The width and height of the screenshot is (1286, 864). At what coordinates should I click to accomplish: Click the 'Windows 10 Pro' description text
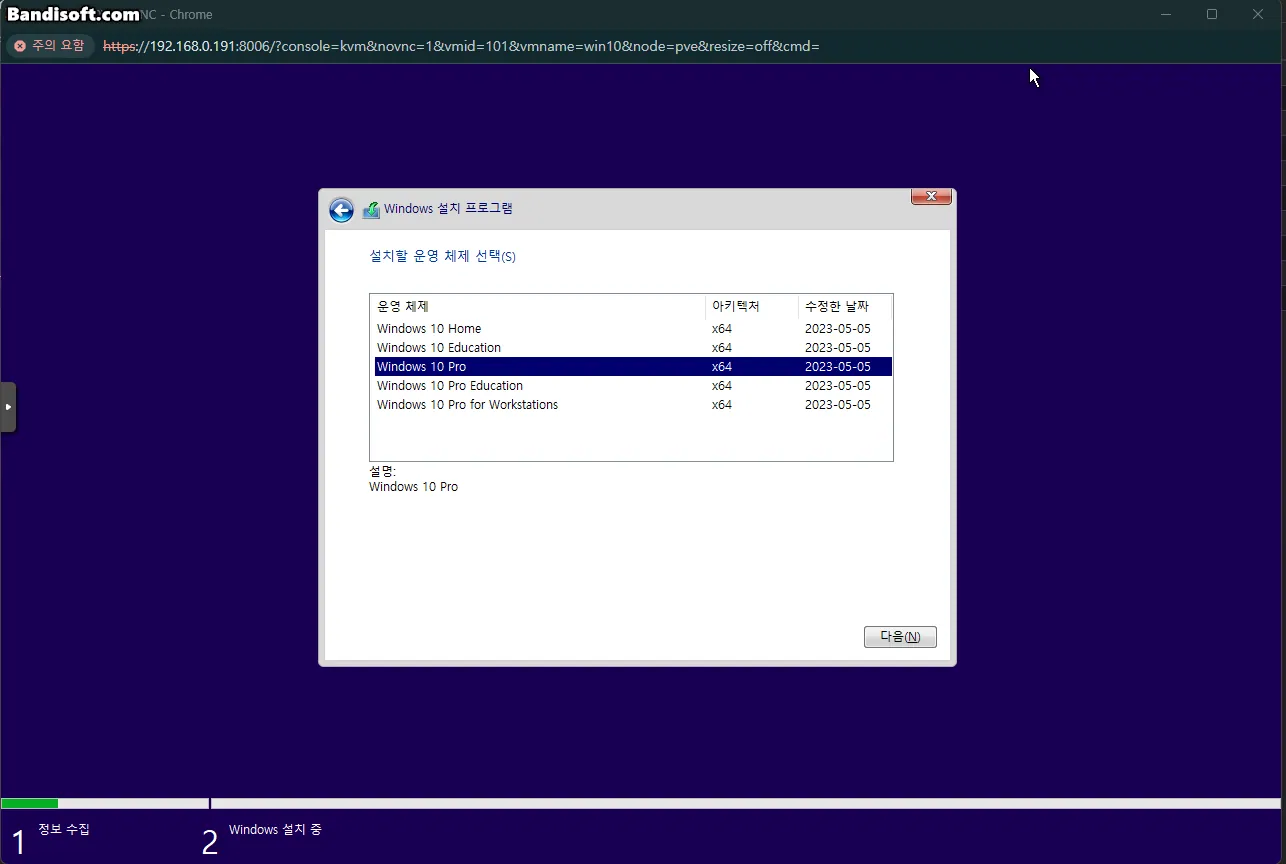tap(413, 487)
